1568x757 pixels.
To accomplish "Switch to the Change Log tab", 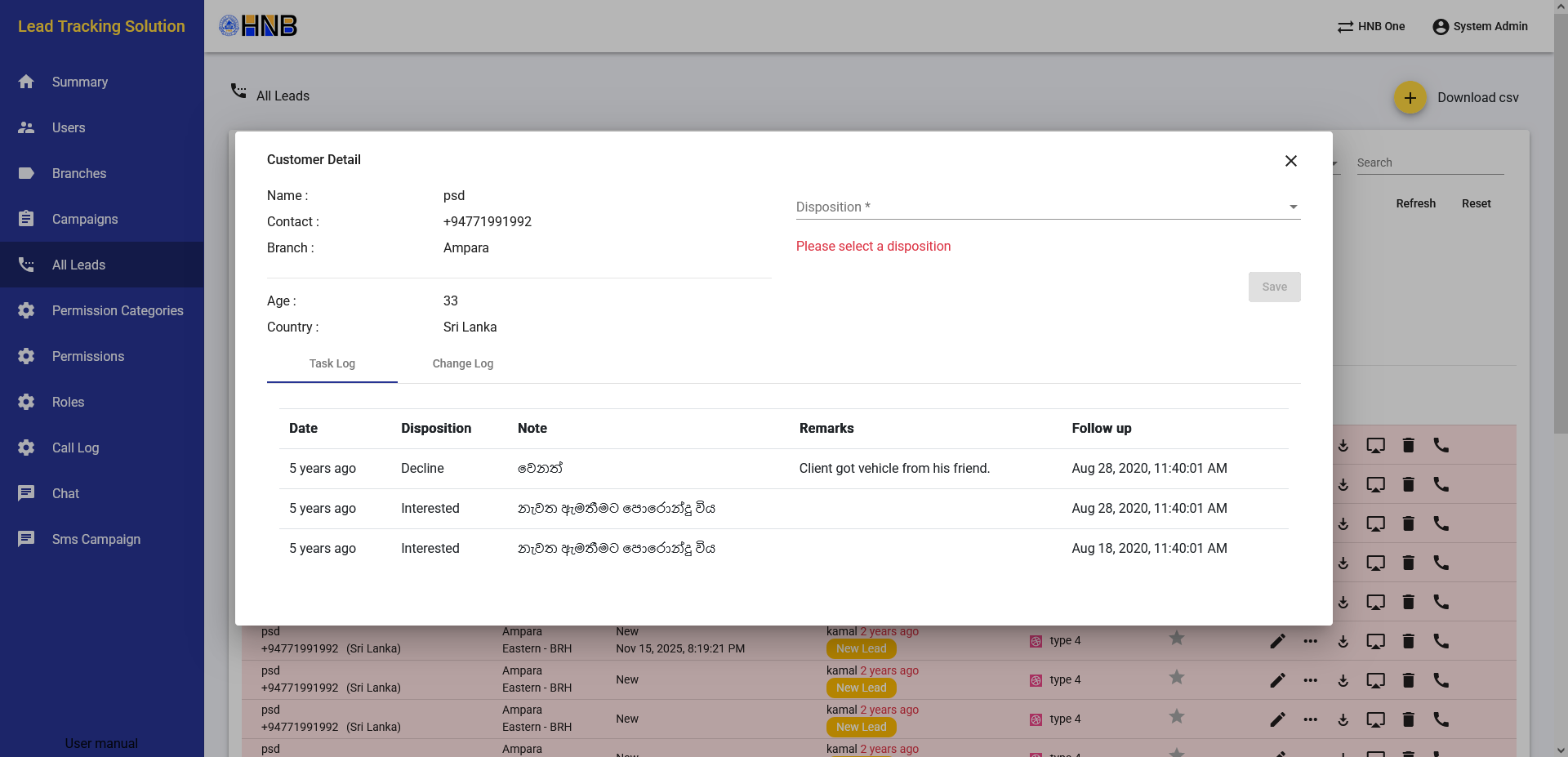I will [x=462, y=364].
